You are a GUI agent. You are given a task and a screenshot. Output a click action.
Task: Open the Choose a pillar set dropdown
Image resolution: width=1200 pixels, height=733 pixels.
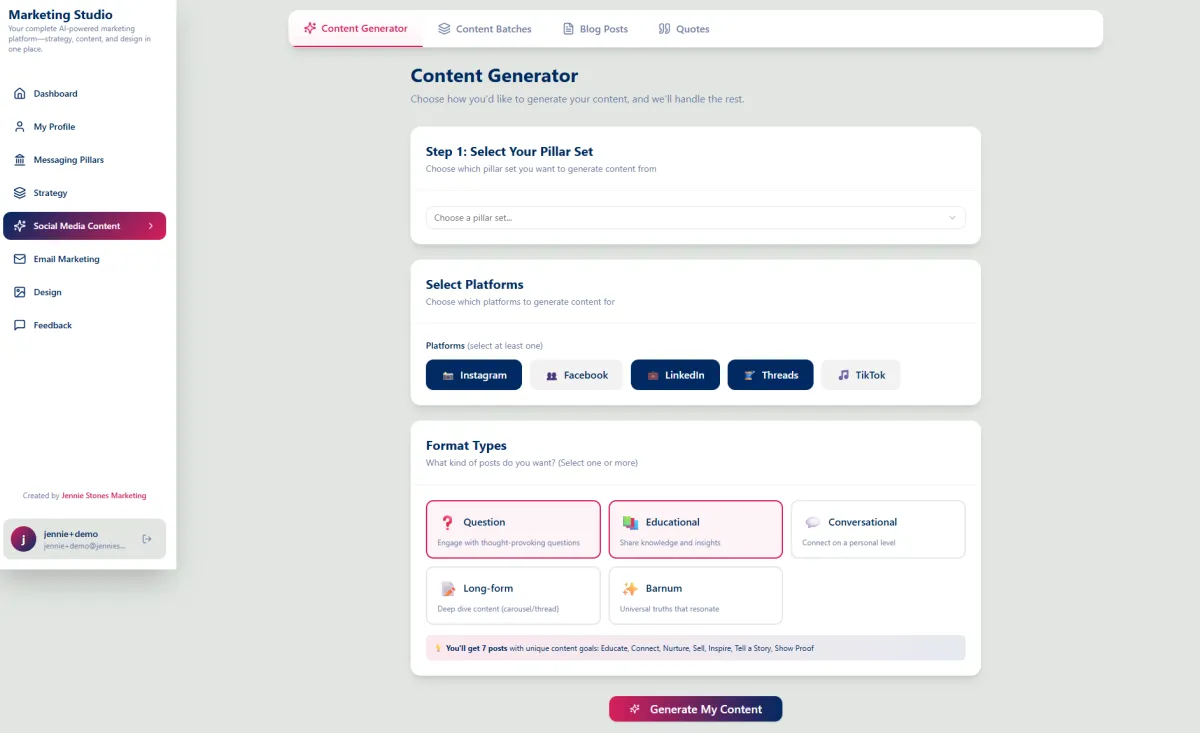click(695, 218)
